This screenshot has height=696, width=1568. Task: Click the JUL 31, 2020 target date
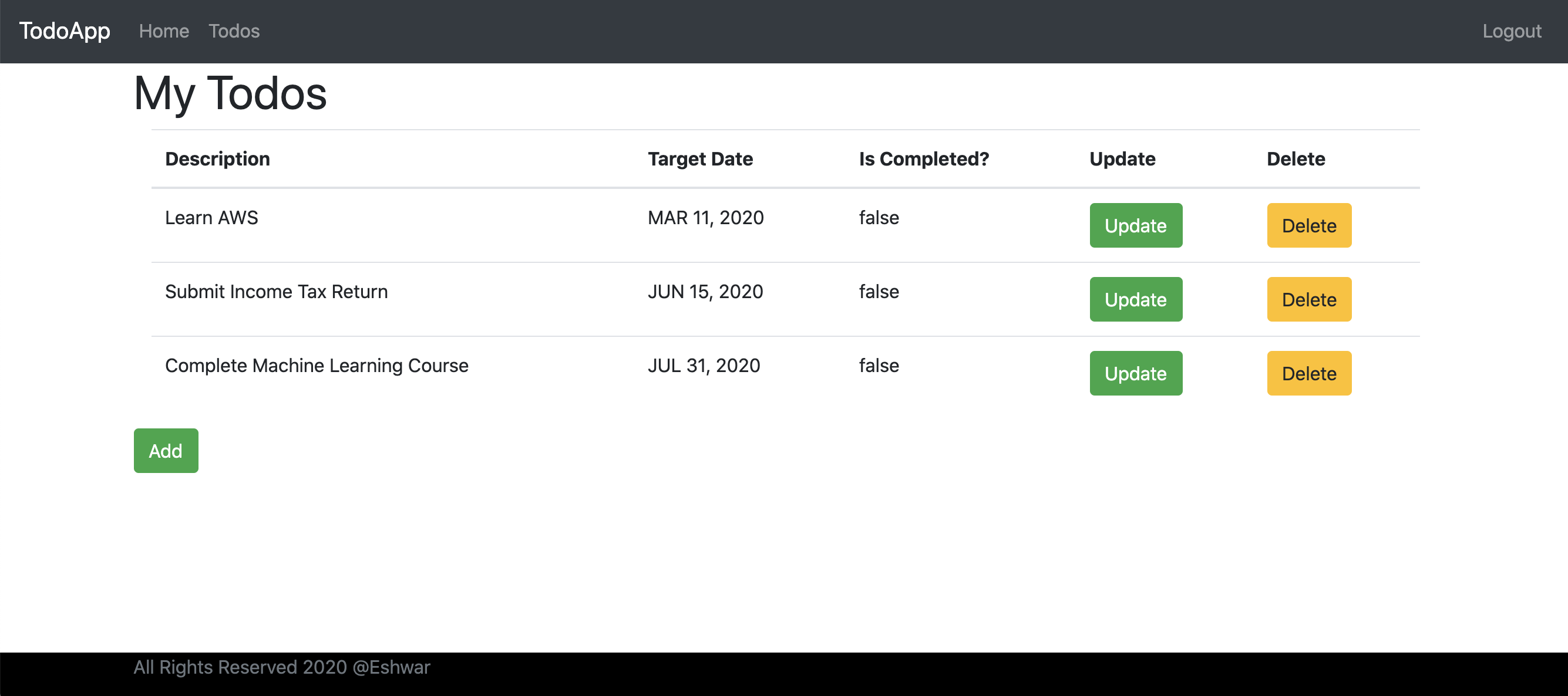pyautogui.click(x=704, y=366)
